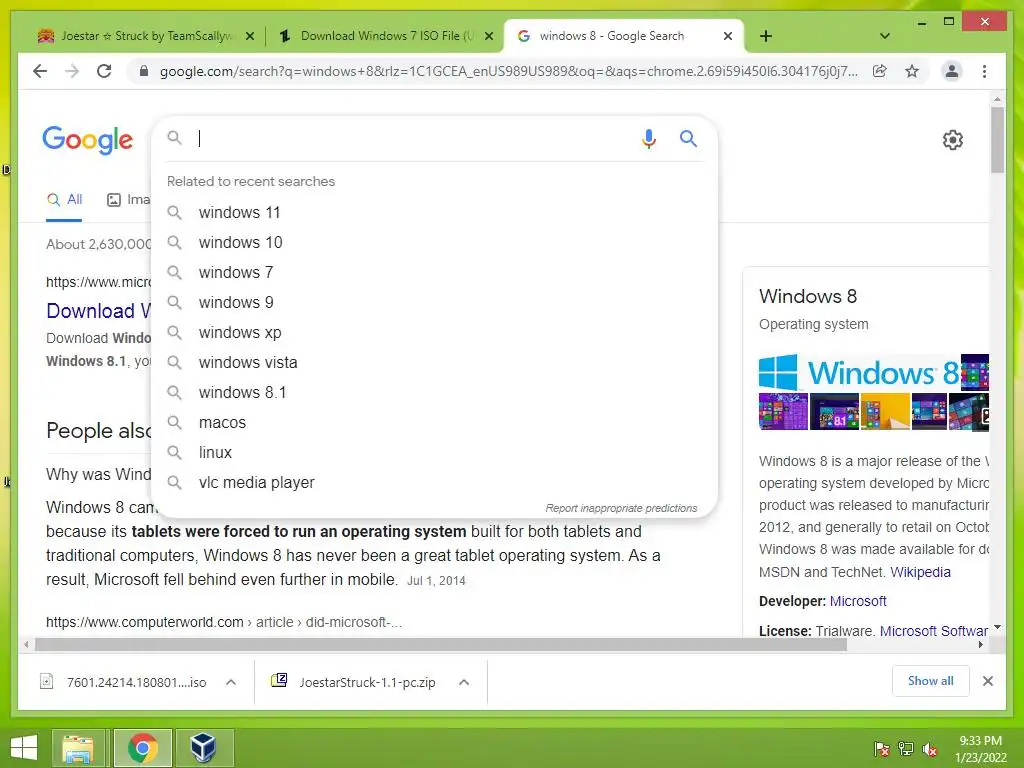Open File Explorer from the taskbar
Viewport: 1024px width, 768px height.
(78, 748)
